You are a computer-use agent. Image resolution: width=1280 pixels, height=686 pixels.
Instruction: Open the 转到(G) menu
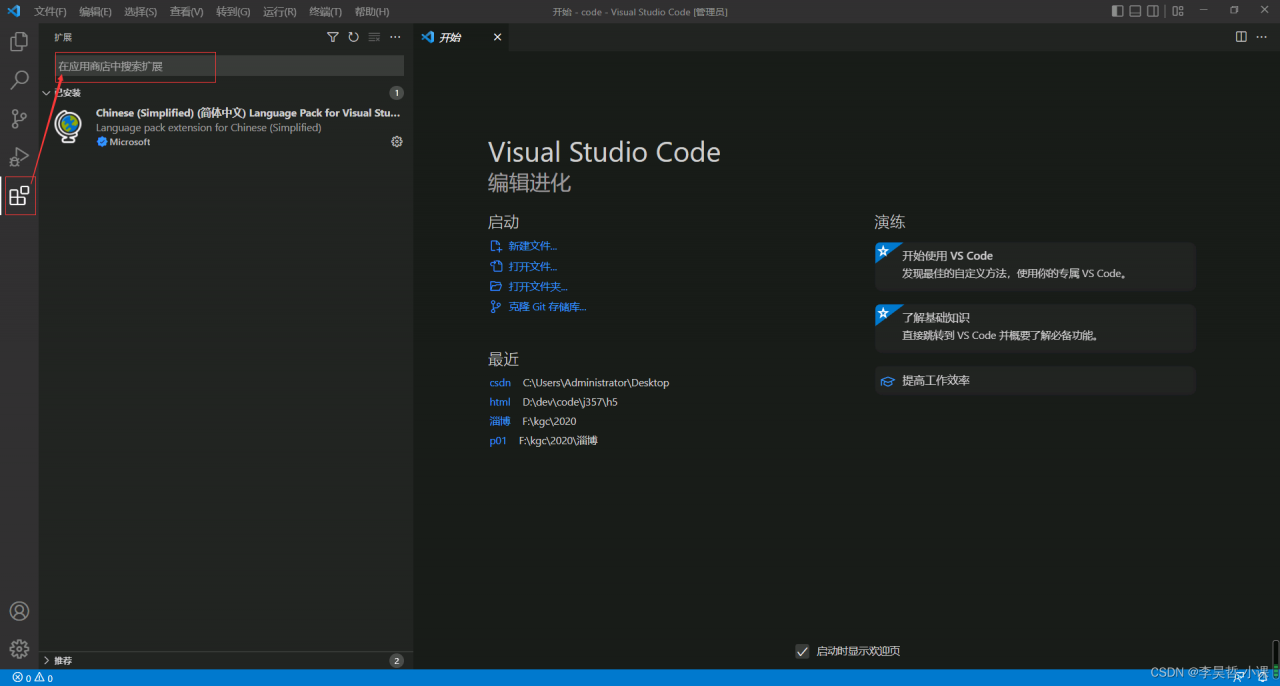233,11
